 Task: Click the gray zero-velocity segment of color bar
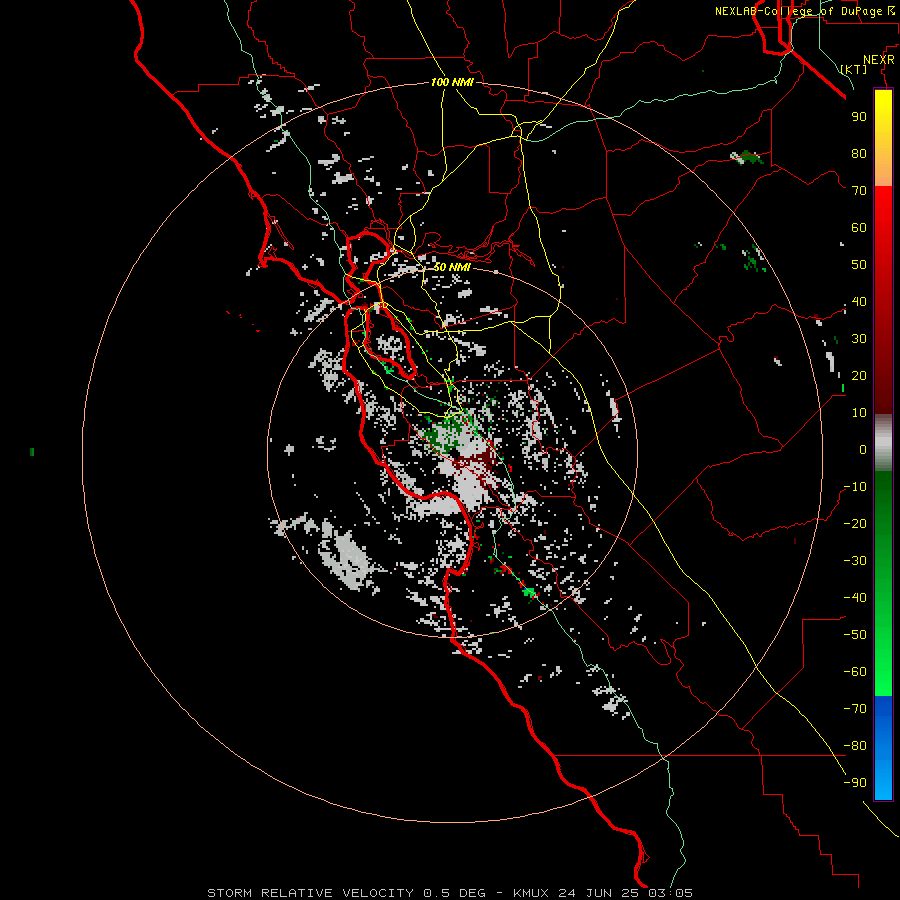click(883, 443)
